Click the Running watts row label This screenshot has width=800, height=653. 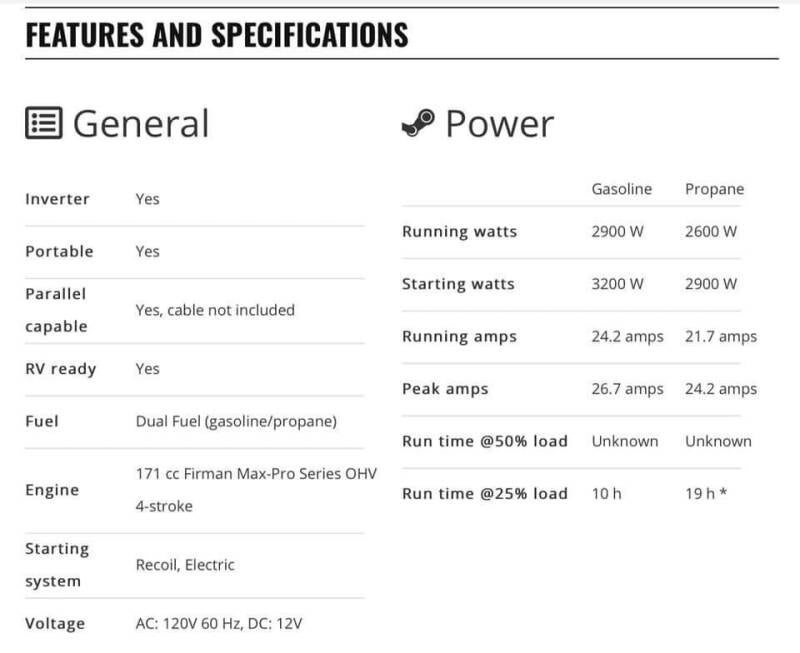pos(459,232)
